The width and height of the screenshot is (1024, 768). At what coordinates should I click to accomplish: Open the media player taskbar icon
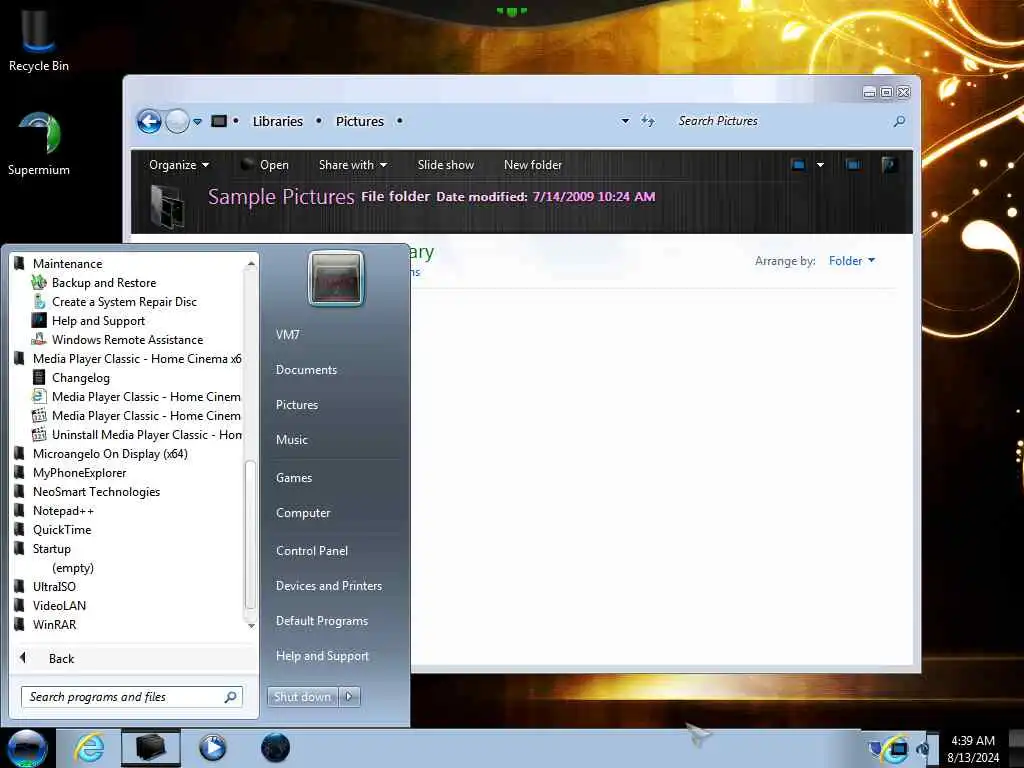(x=212, y=748)
